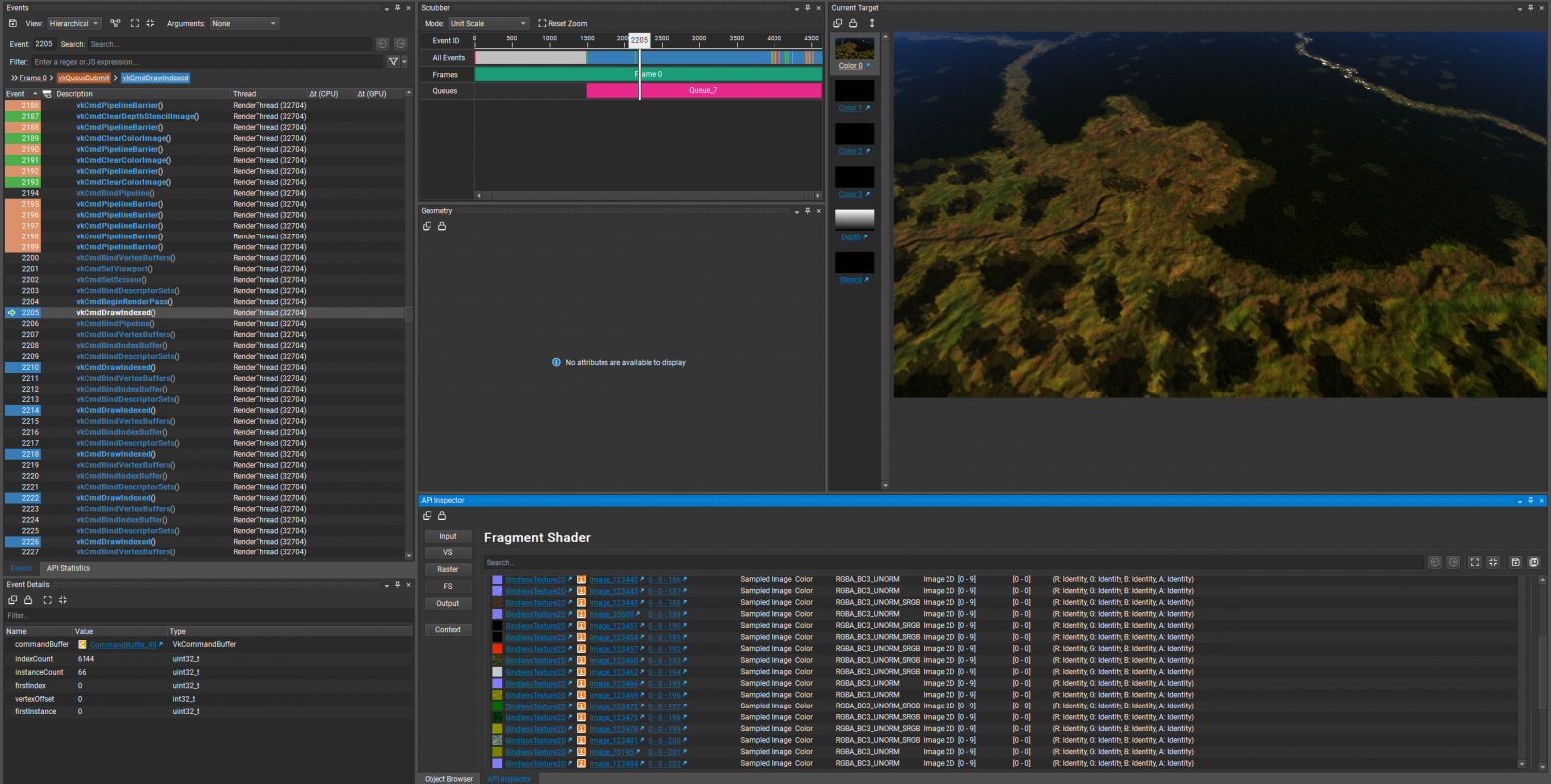Click the flip-image arrows icon in Current Target
1551x784 pixels.
(872, 23)
